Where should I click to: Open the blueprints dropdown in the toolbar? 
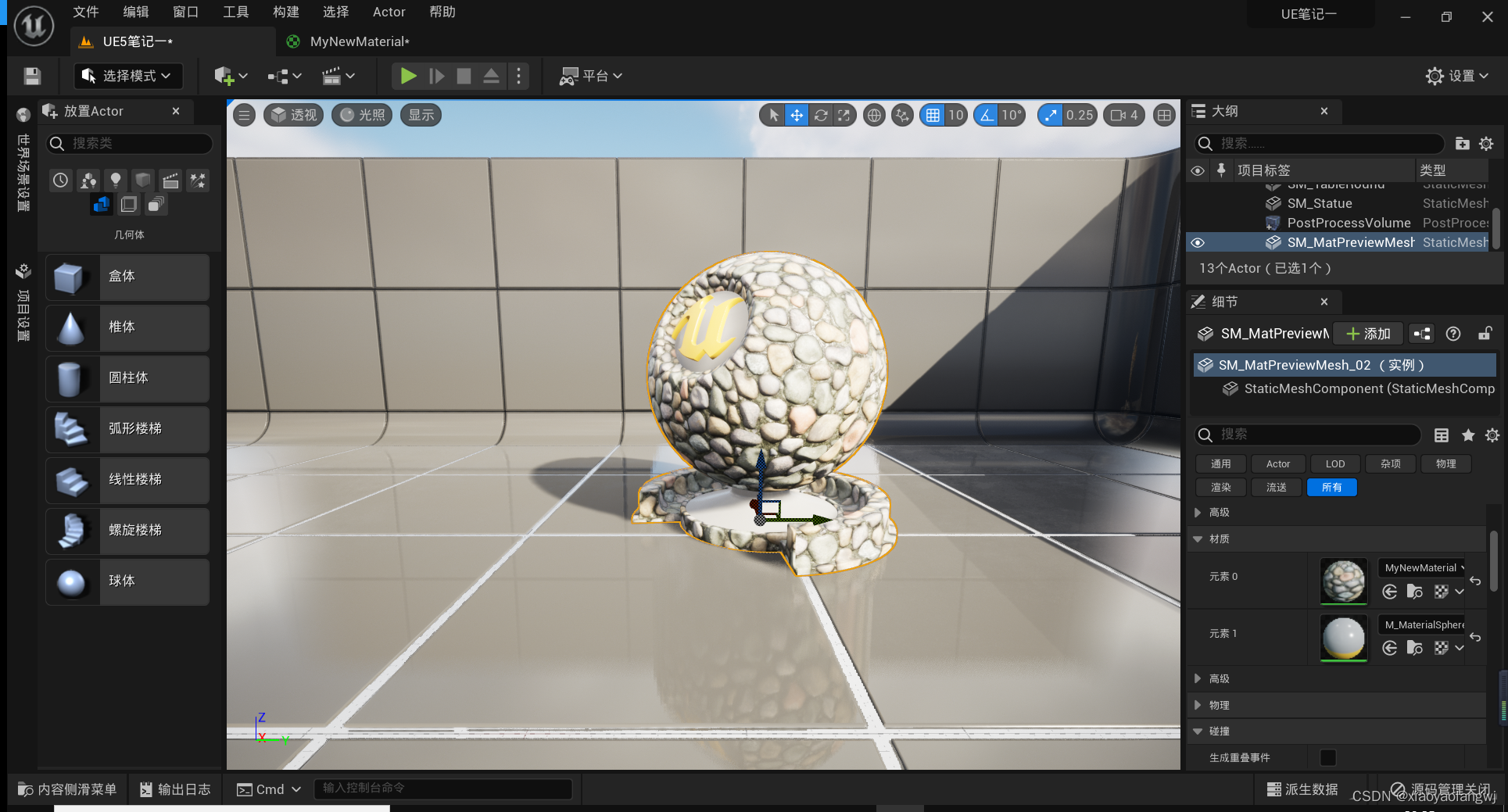coord(285,76)
